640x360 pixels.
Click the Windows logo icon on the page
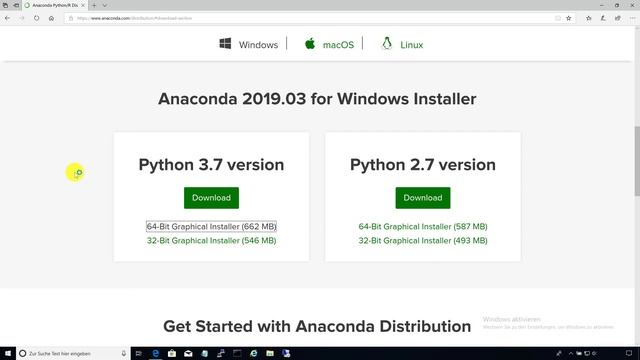tap(225, 44)
